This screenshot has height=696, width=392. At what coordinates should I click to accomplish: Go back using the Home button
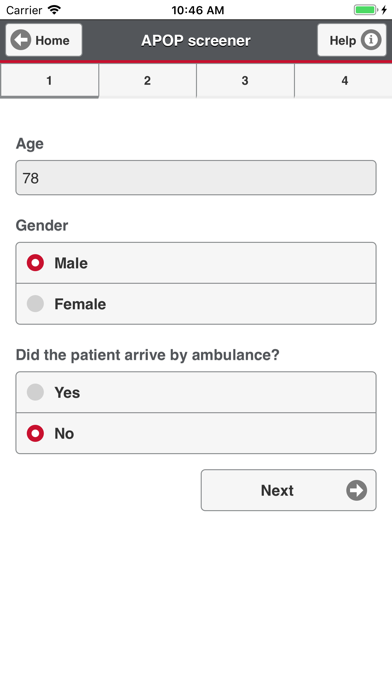tap(44, 40)
